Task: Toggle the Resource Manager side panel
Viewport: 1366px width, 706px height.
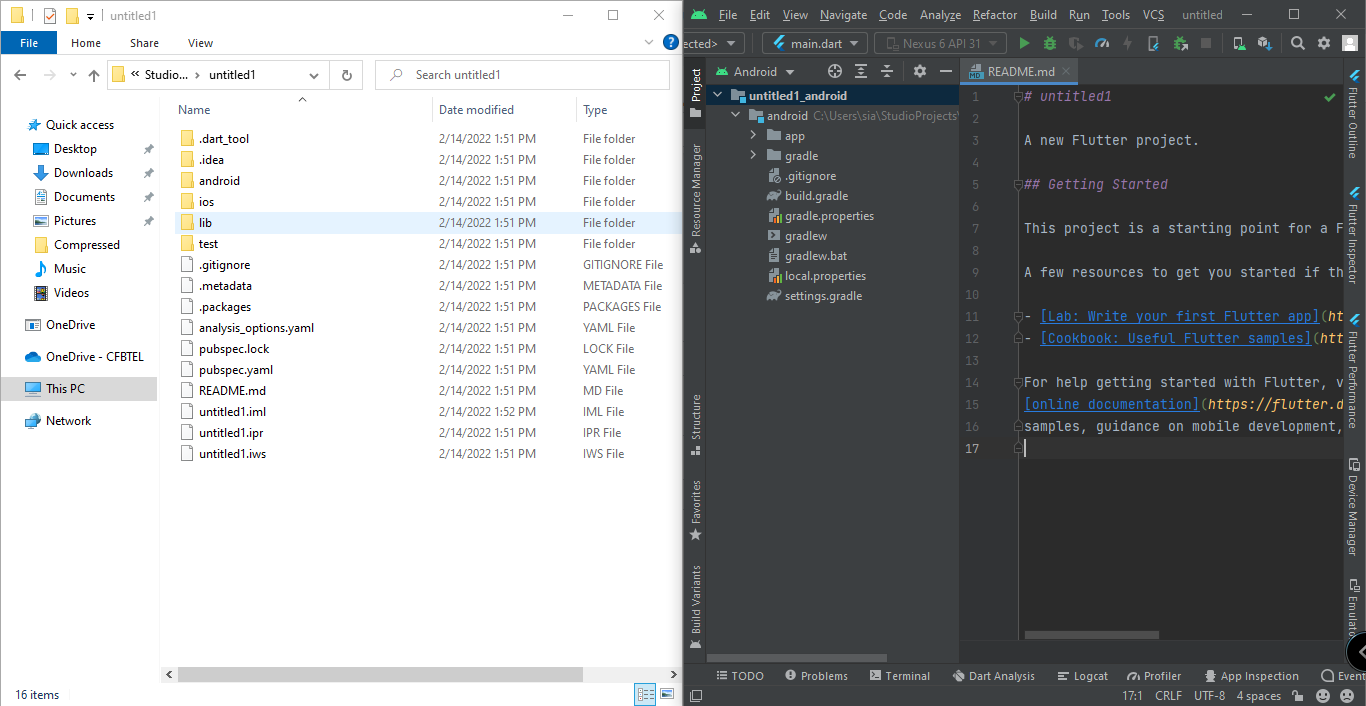Action: [696, 198]
